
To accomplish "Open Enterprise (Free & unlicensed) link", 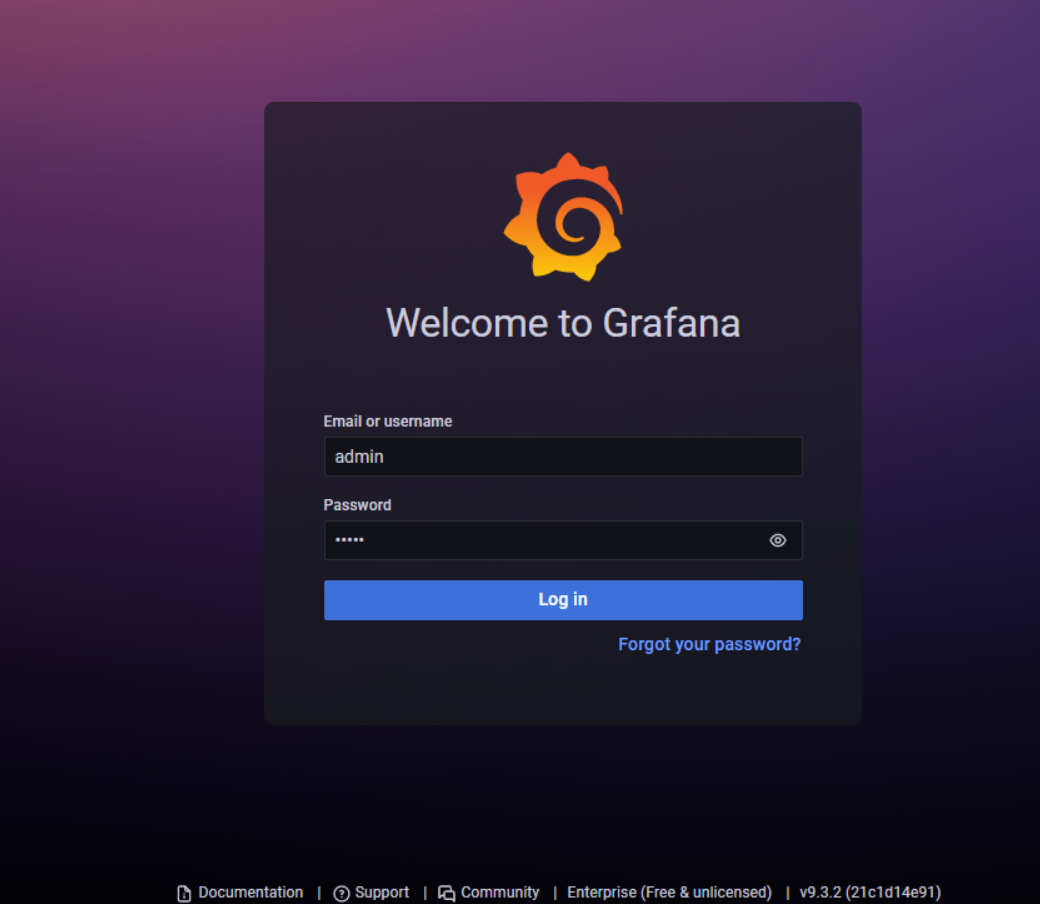I will [x=669, y=893].
